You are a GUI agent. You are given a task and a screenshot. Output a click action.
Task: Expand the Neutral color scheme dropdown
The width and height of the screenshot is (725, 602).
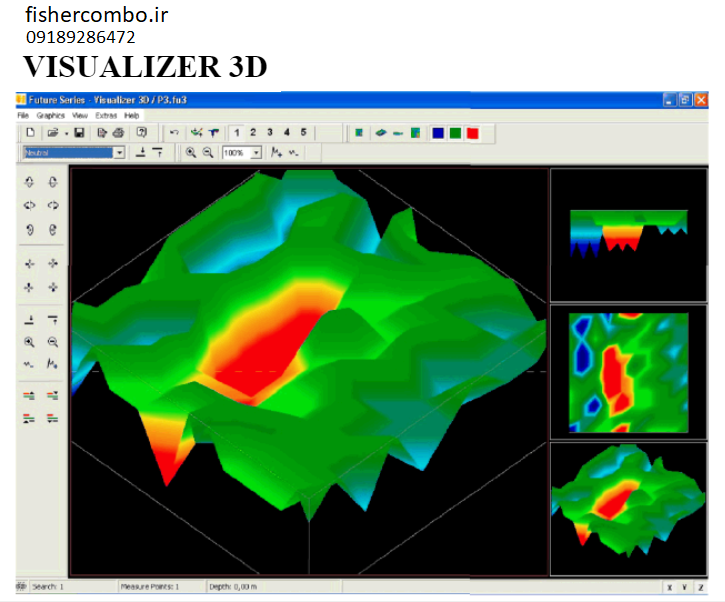[119, 153]
